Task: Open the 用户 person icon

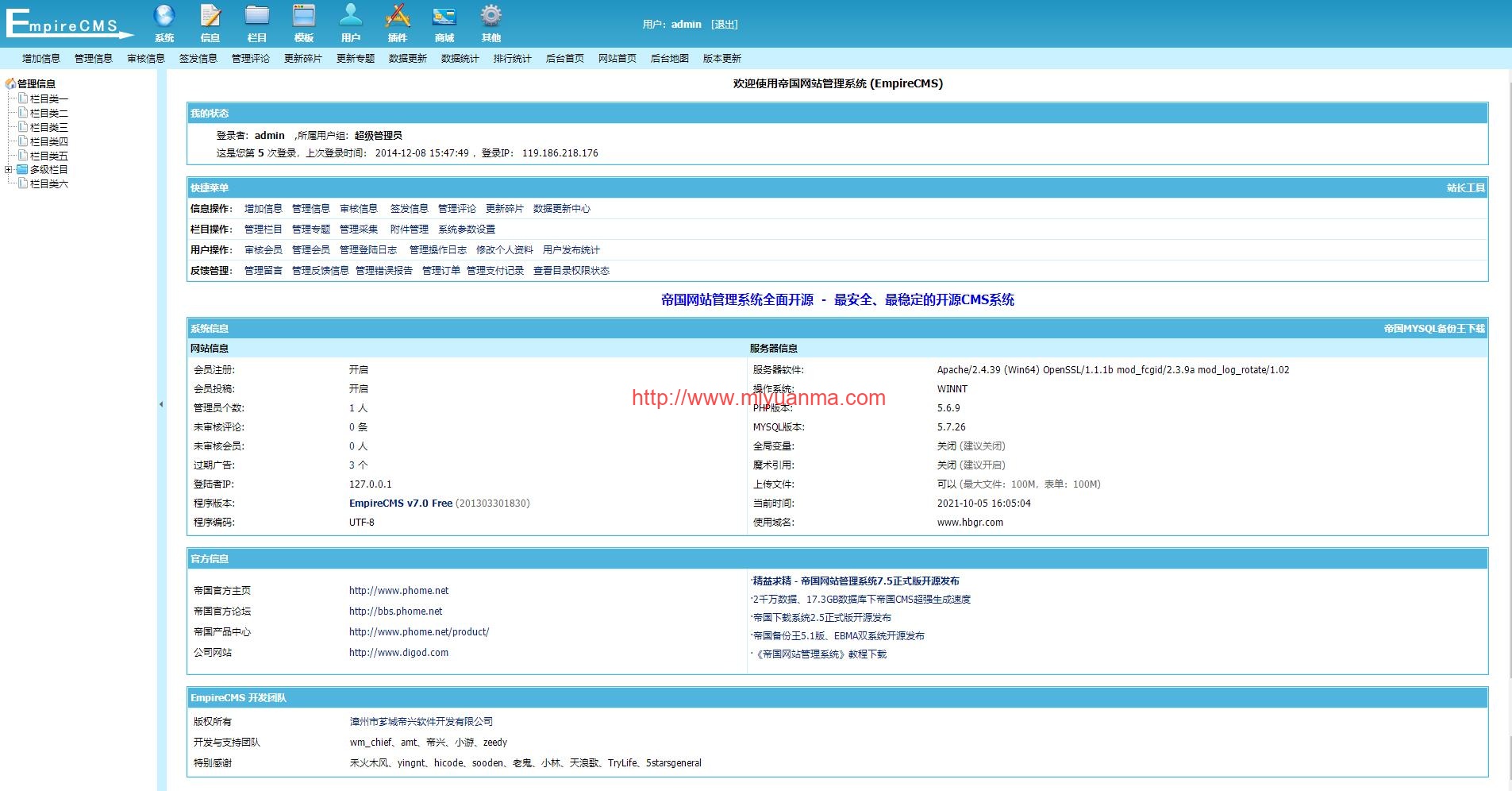Action: click(x=351, y=16)
